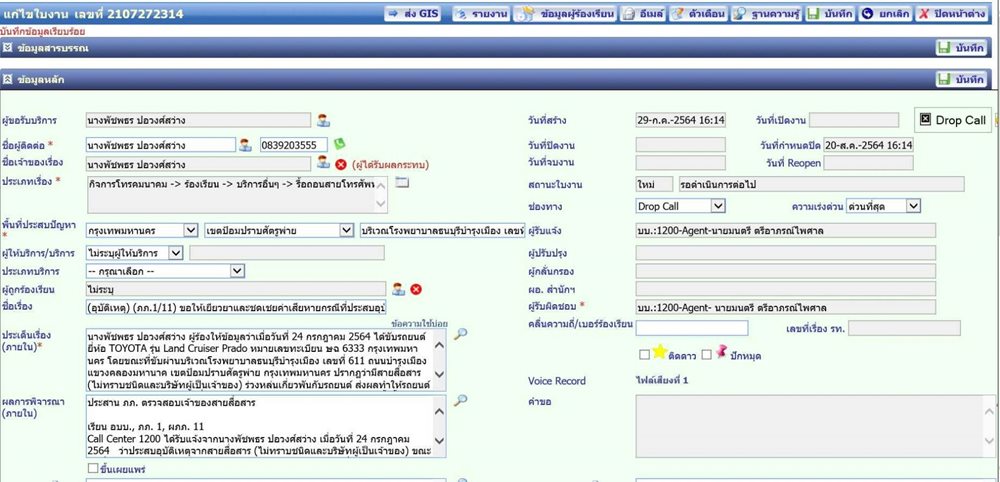Tick the ปักหมุด pin checkbox
Image resolution: width=1000 pixels, height=482 pixels.
(x=706, y=354)
